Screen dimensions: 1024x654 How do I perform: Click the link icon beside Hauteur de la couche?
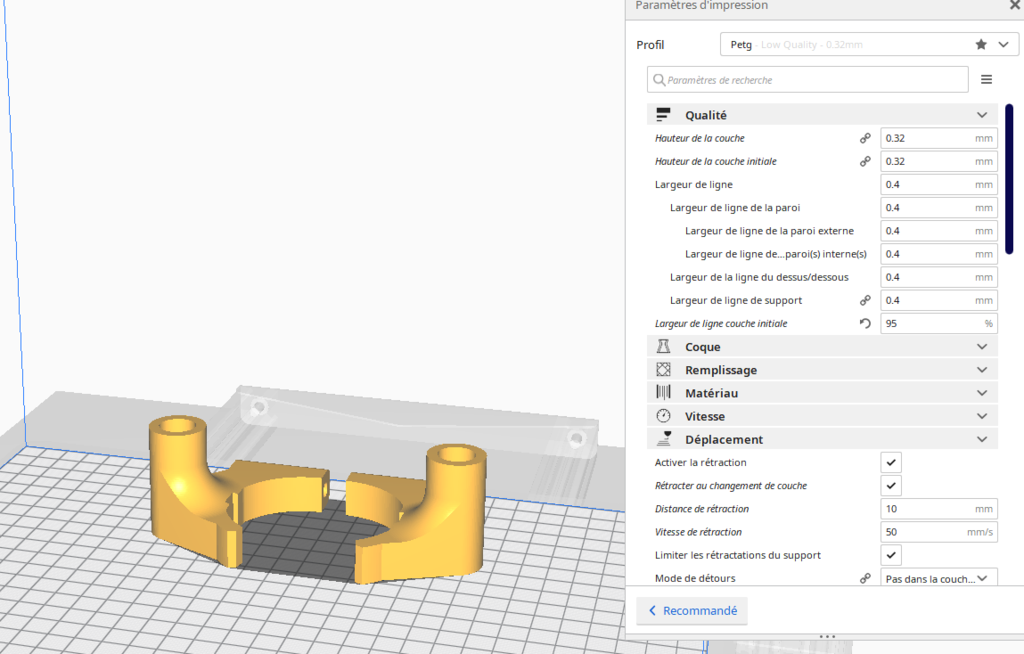coord(864,138)
